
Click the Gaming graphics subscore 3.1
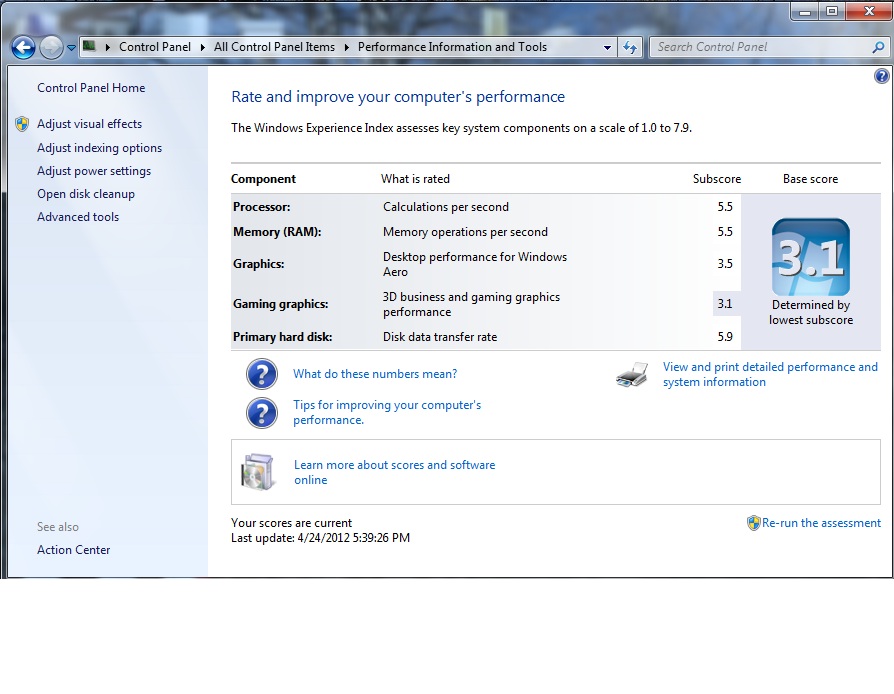pos(725,304)
